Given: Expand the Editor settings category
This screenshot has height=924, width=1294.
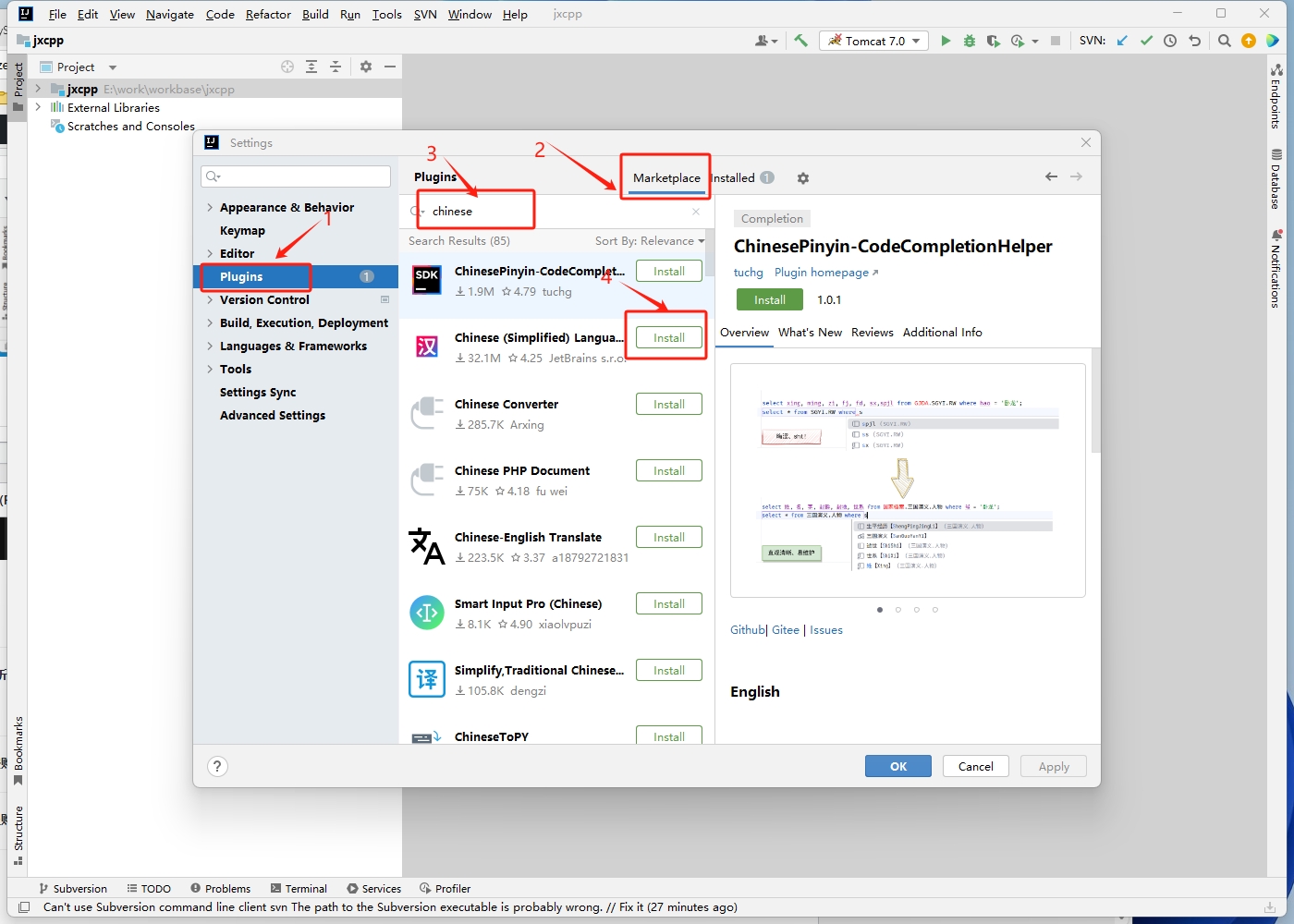Looking at the screenshot, I should (210, 254).
